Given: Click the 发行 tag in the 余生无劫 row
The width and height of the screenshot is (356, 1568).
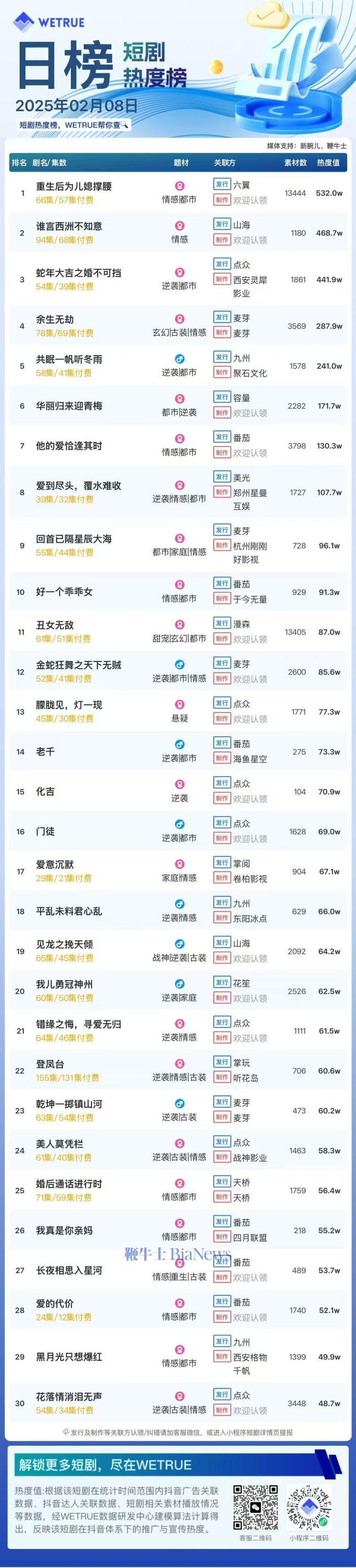Looking at the screenshot, I should tap(222, 318).
